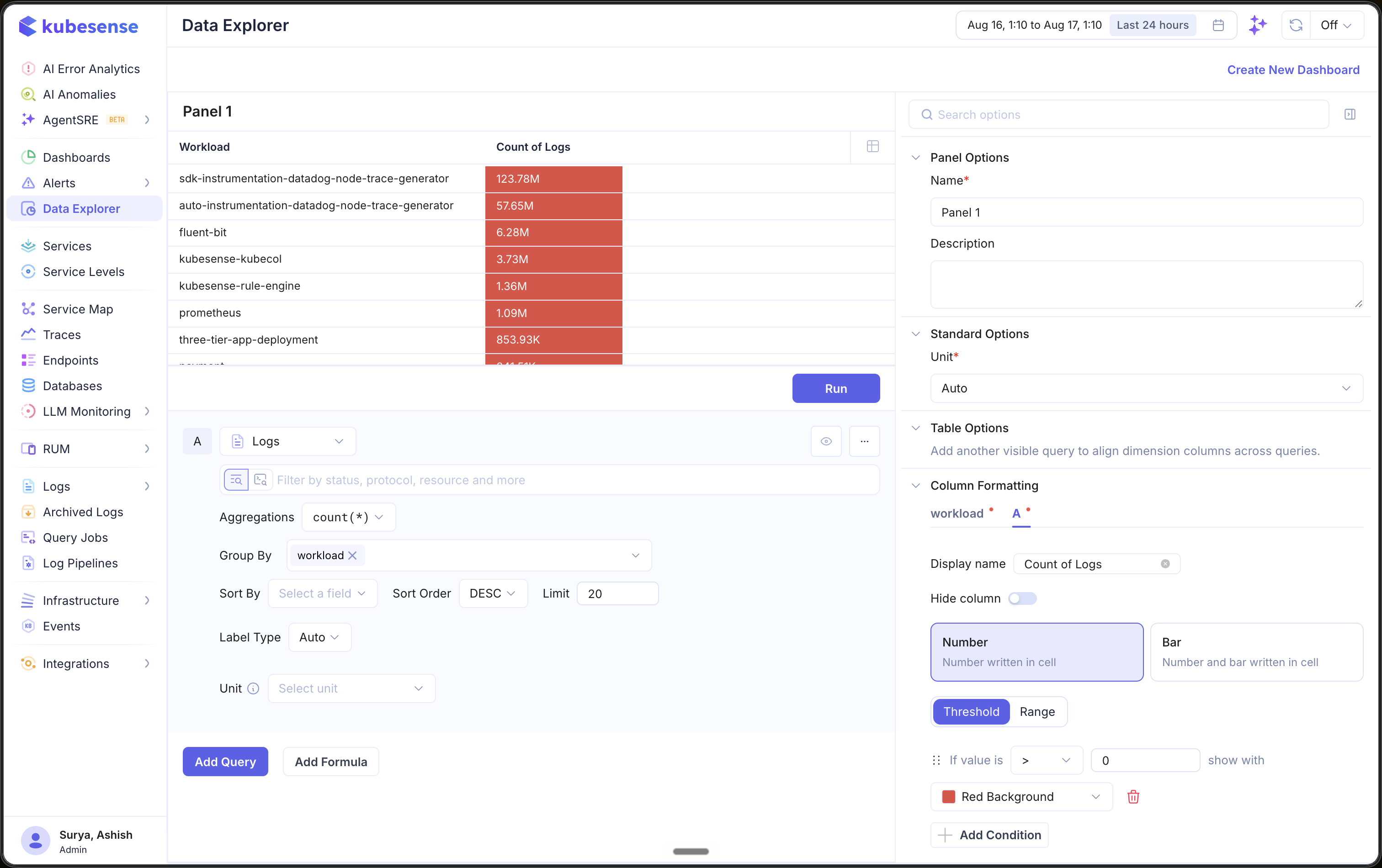Clear the Count of Logs display name
Image resolution: width=1382 pixels, height=868 pixels.
tap(1165, 563)
